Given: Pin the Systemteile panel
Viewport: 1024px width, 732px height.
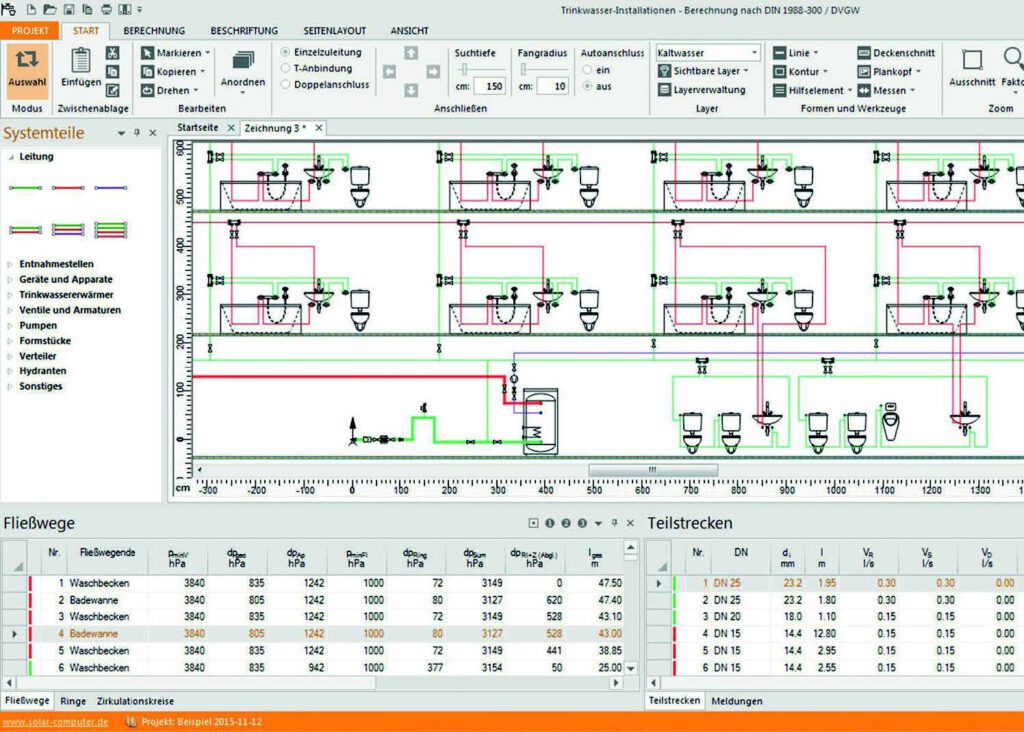Looking at the screenshot, I should pos(137,133).
